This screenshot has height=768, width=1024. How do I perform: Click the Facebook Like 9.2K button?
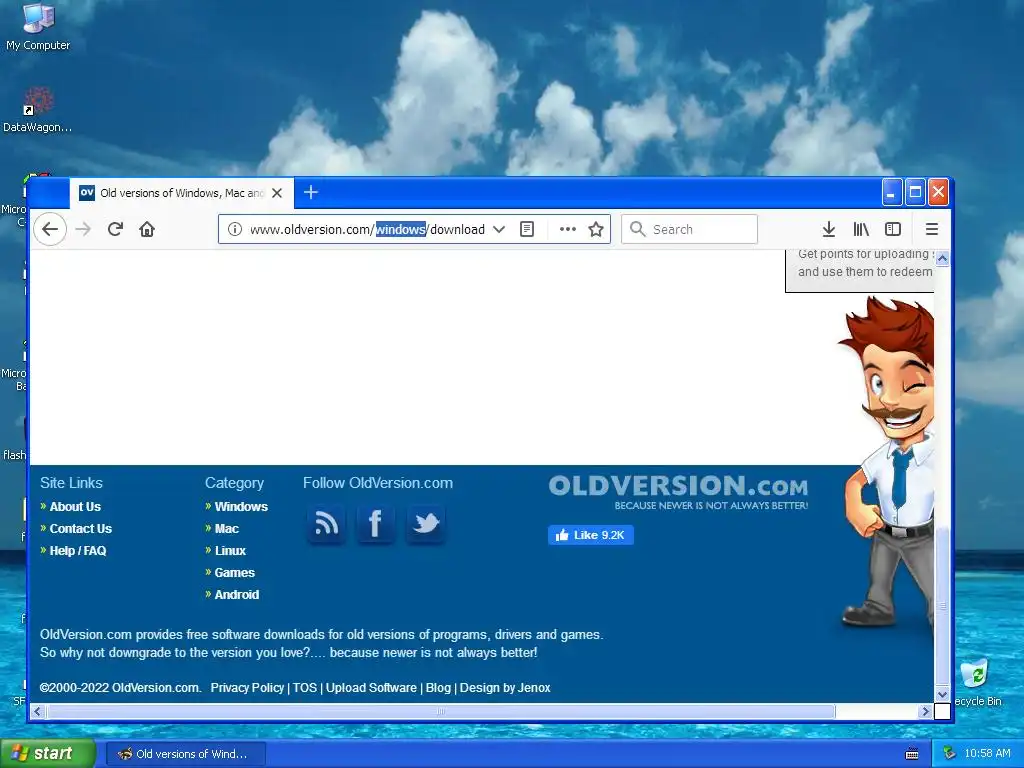tap(591, 535)
